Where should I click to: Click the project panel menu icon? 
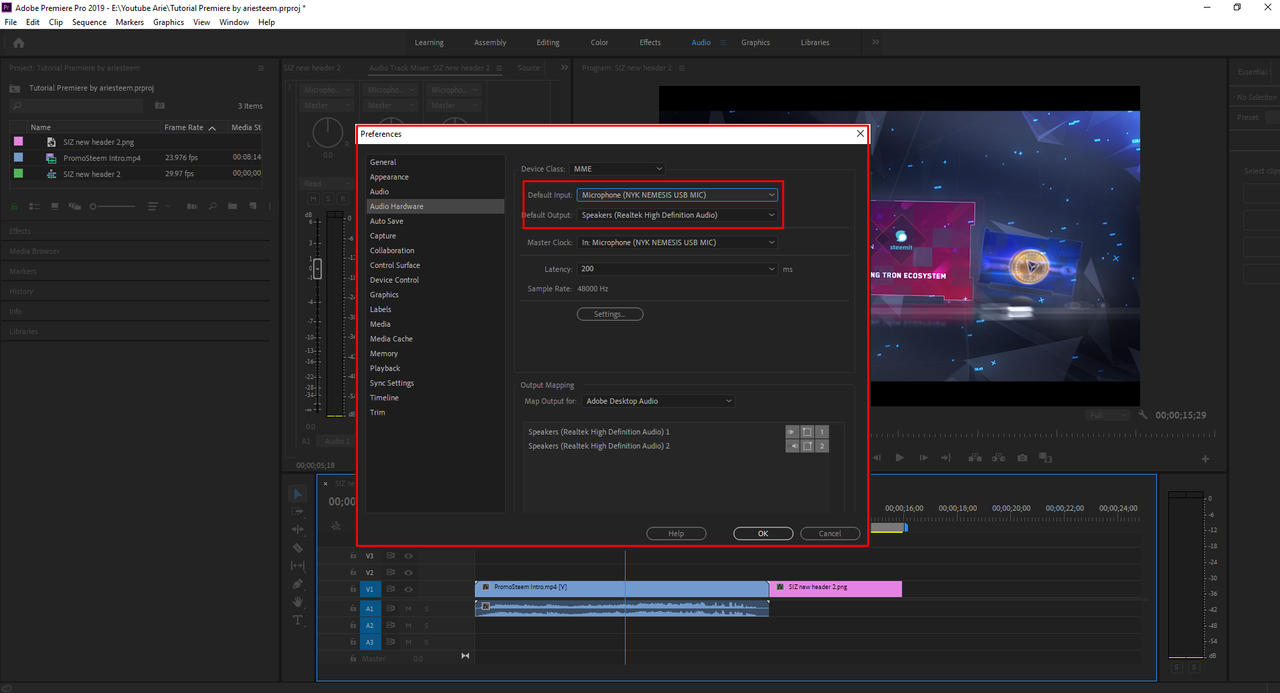coord(261,68)
